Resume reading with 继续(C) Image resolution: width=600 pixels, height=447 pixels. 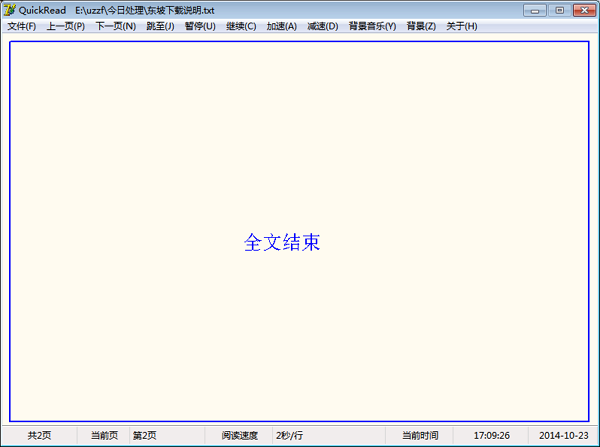tap(241, 26)
